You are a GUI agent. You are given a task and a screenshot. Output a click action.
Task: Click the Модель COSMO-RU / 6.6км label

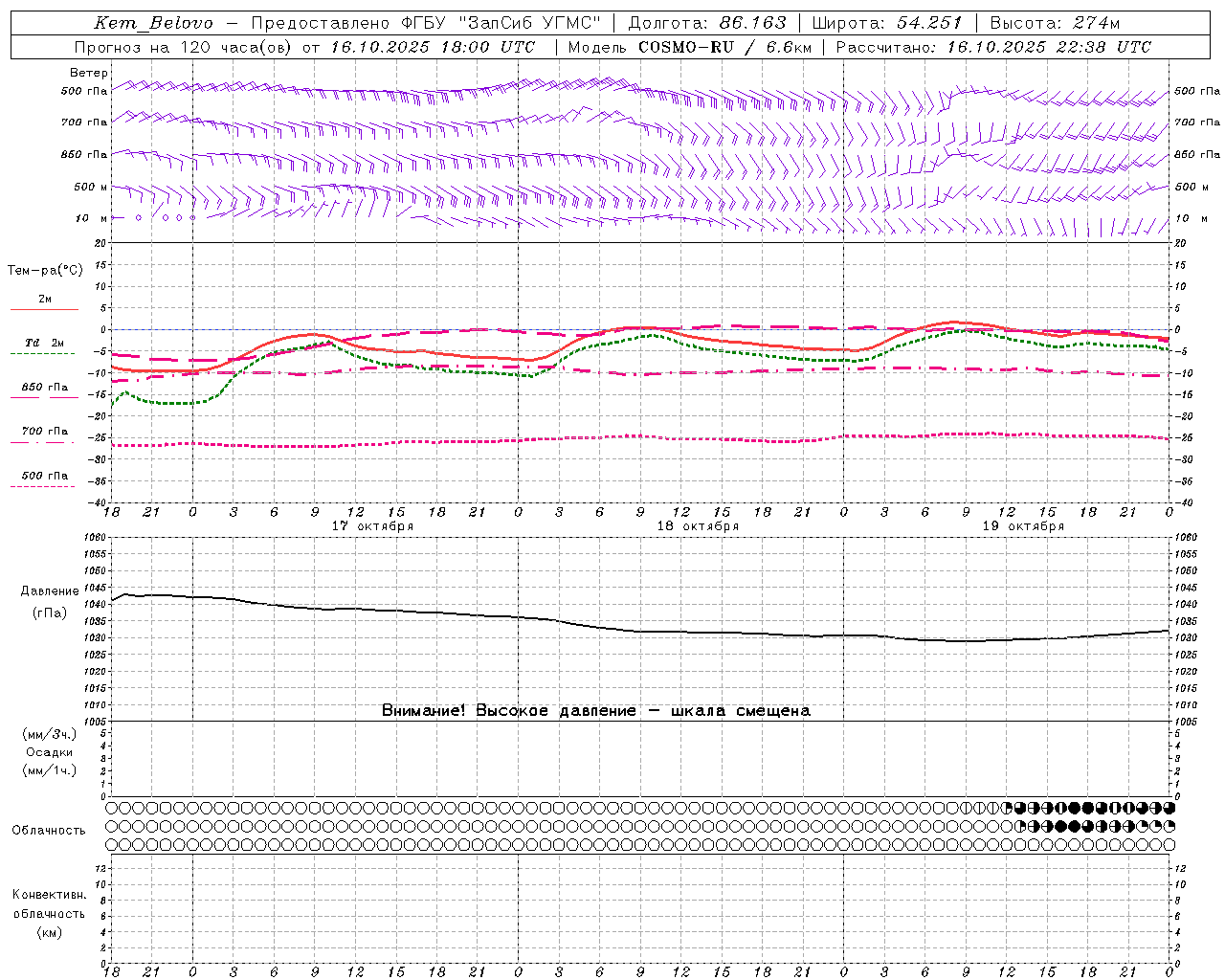pyautogui.click(x=689, y=47)
